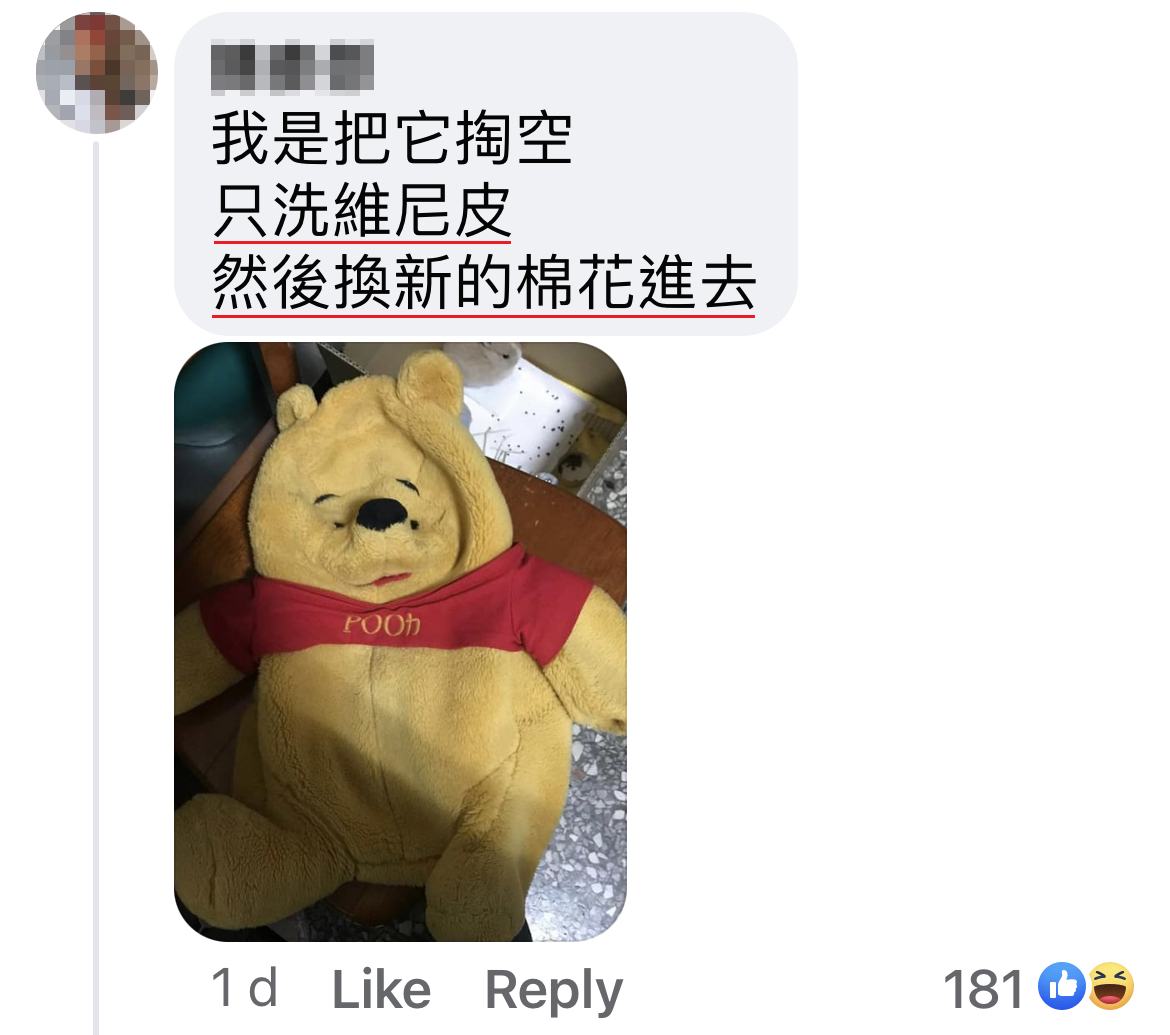Open the commenter's blurred name link
The height and width of the screenshot is (1035, 1170).
pyautogui.click(x=292, y=67)
